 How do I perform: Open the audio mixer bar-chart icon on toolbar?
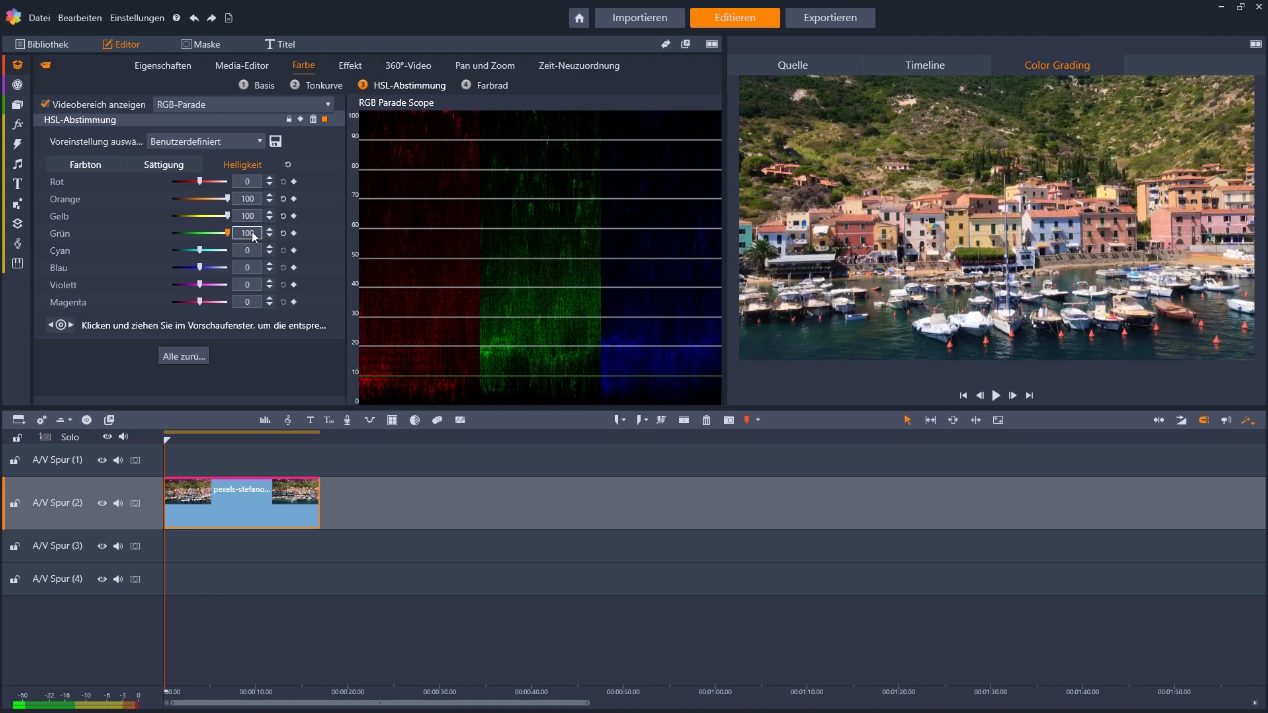coord(266,420)
